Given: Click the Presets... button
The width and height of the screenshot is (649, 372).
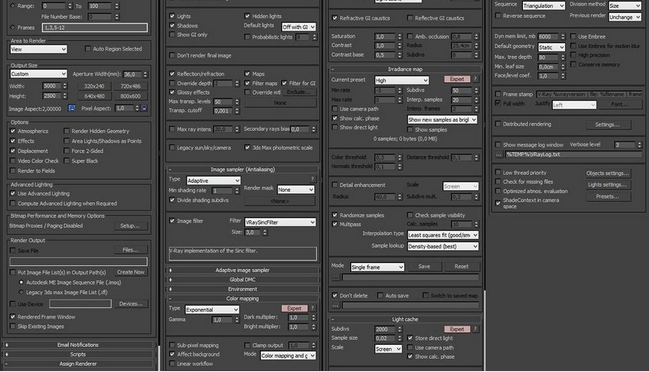Looking at the screenshot, I should [x=608, y=197].
